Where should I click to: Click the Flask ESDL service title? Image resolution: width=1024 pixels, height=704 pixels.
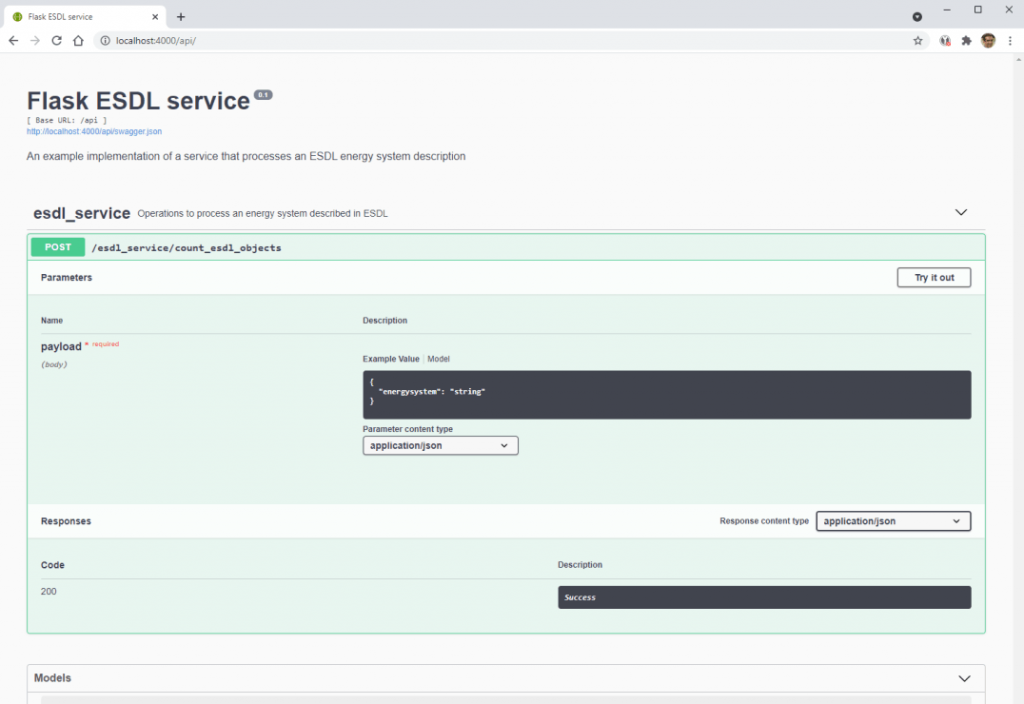138,101
